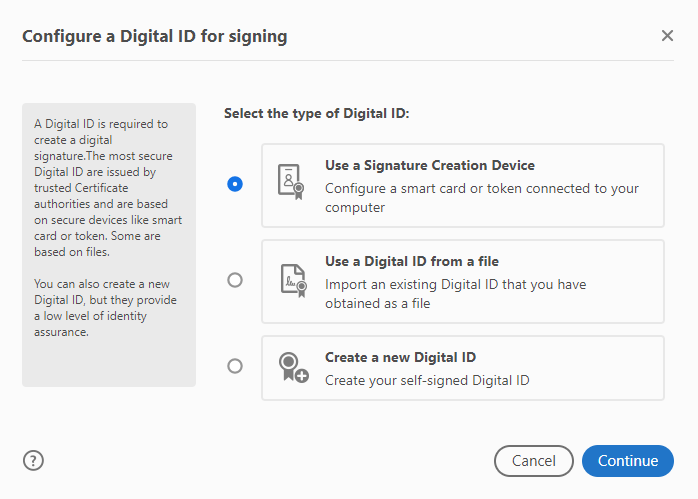
Task: Click the 'Select the type of Digital ID' heading
Action: (316, 114)
